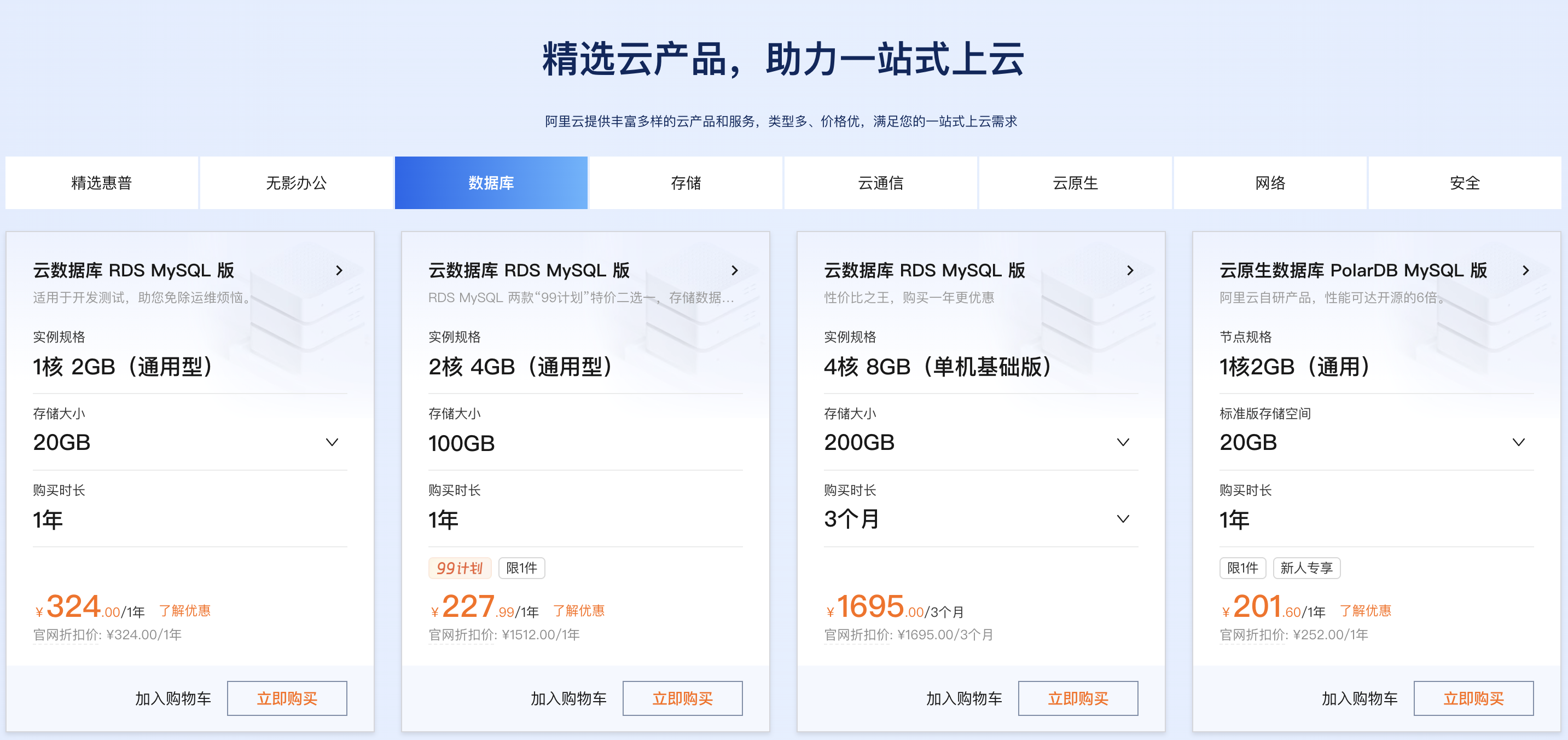Switch to 无影办公 tab
The image size is (1568, 740).
click(x=297, y=183)
